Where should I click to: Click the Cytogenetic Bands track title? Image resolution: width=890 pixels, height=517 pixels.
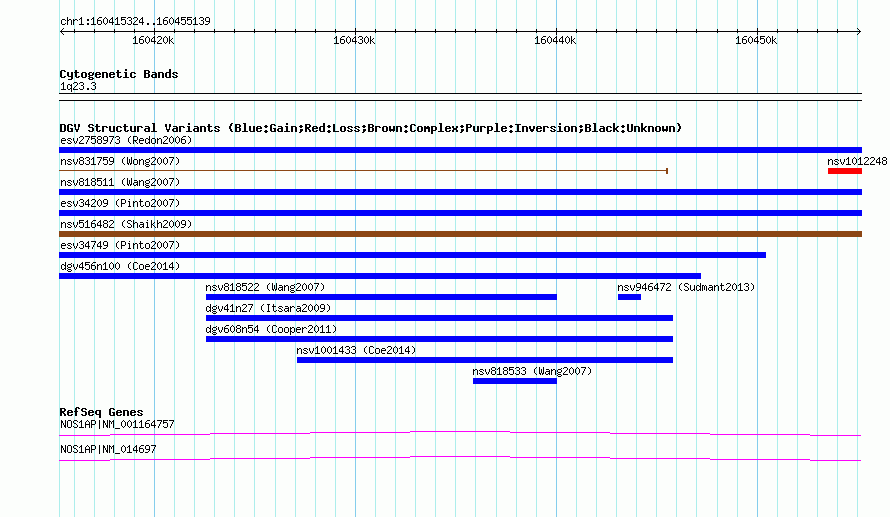tap(119, 74)
